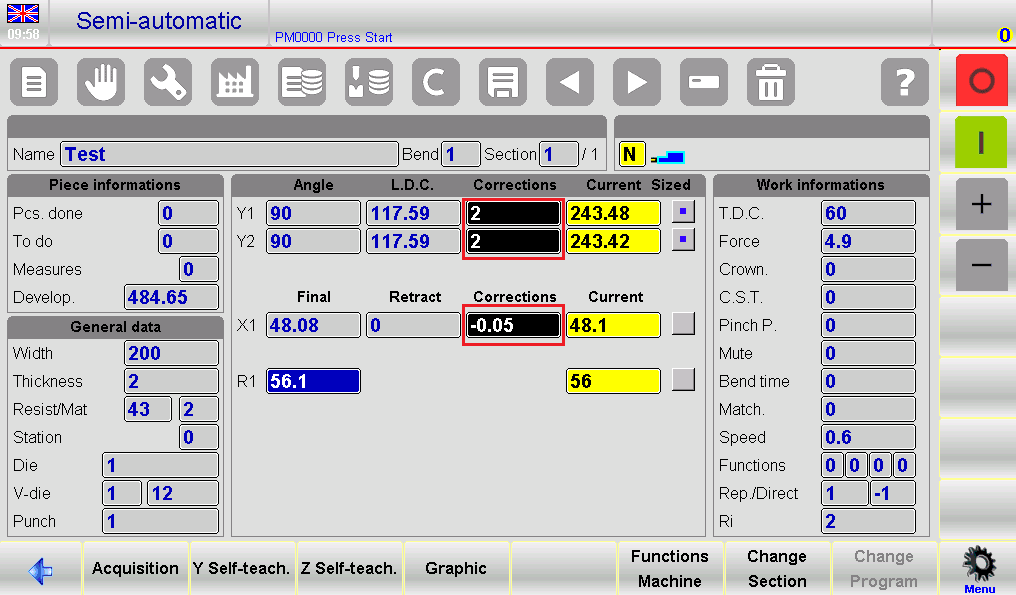
Task: Click the PM0000 Press Start message
Action: 334,38
